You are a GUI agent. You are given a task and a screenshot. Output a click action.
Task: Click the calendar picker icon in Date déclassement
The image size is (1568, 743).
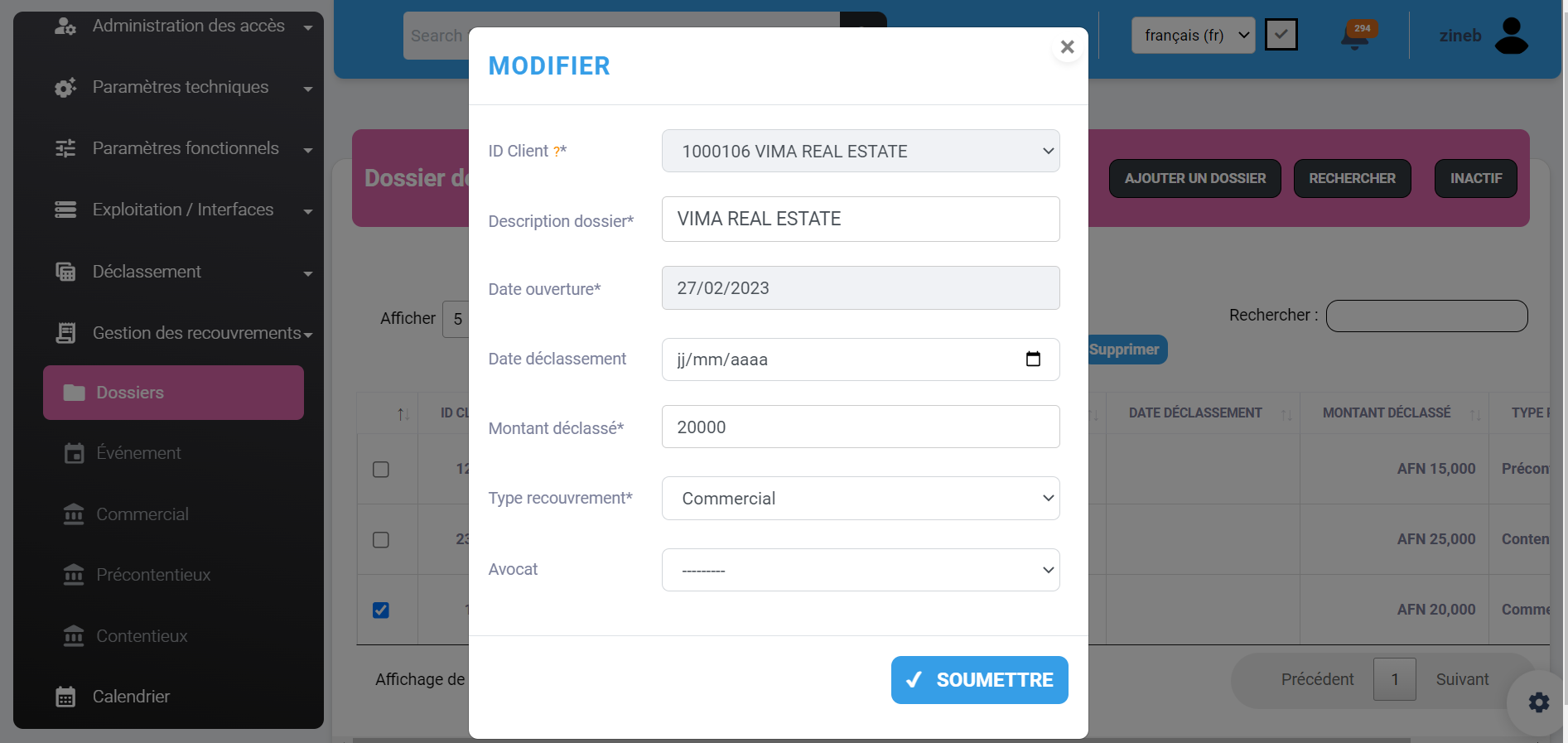1033,359
